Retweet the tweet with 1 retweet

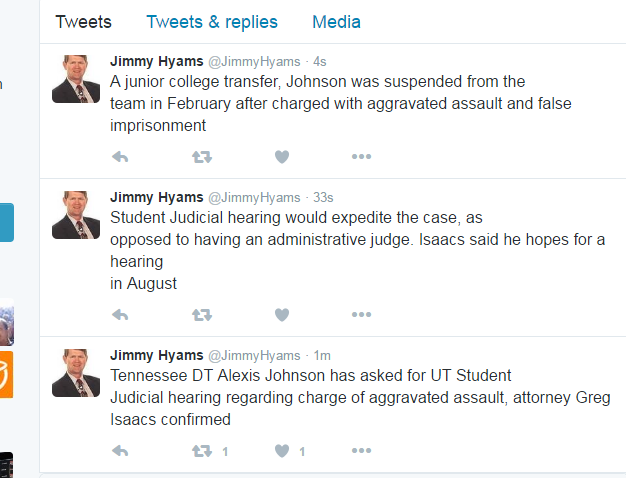coord(202,451)
